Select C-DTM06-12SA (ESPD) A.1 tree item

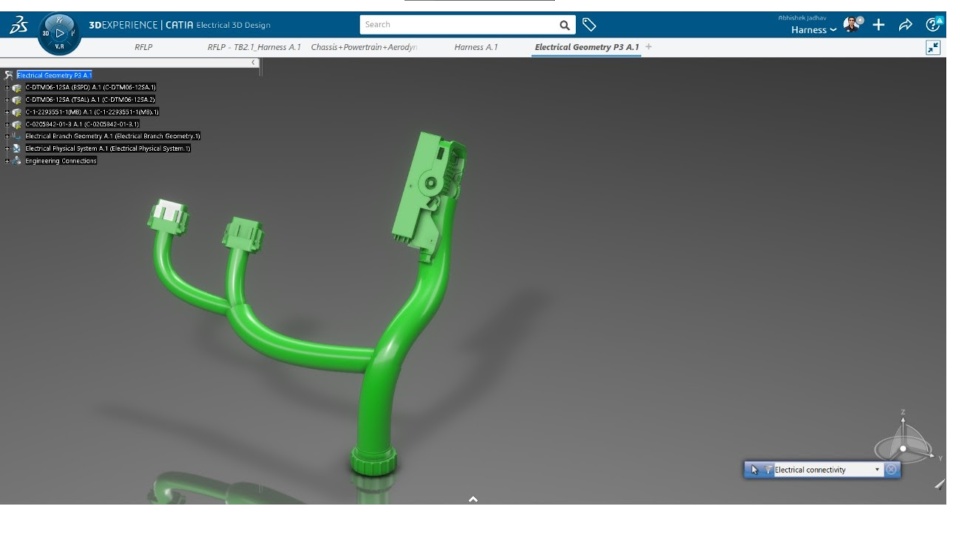tap(90, 88)
